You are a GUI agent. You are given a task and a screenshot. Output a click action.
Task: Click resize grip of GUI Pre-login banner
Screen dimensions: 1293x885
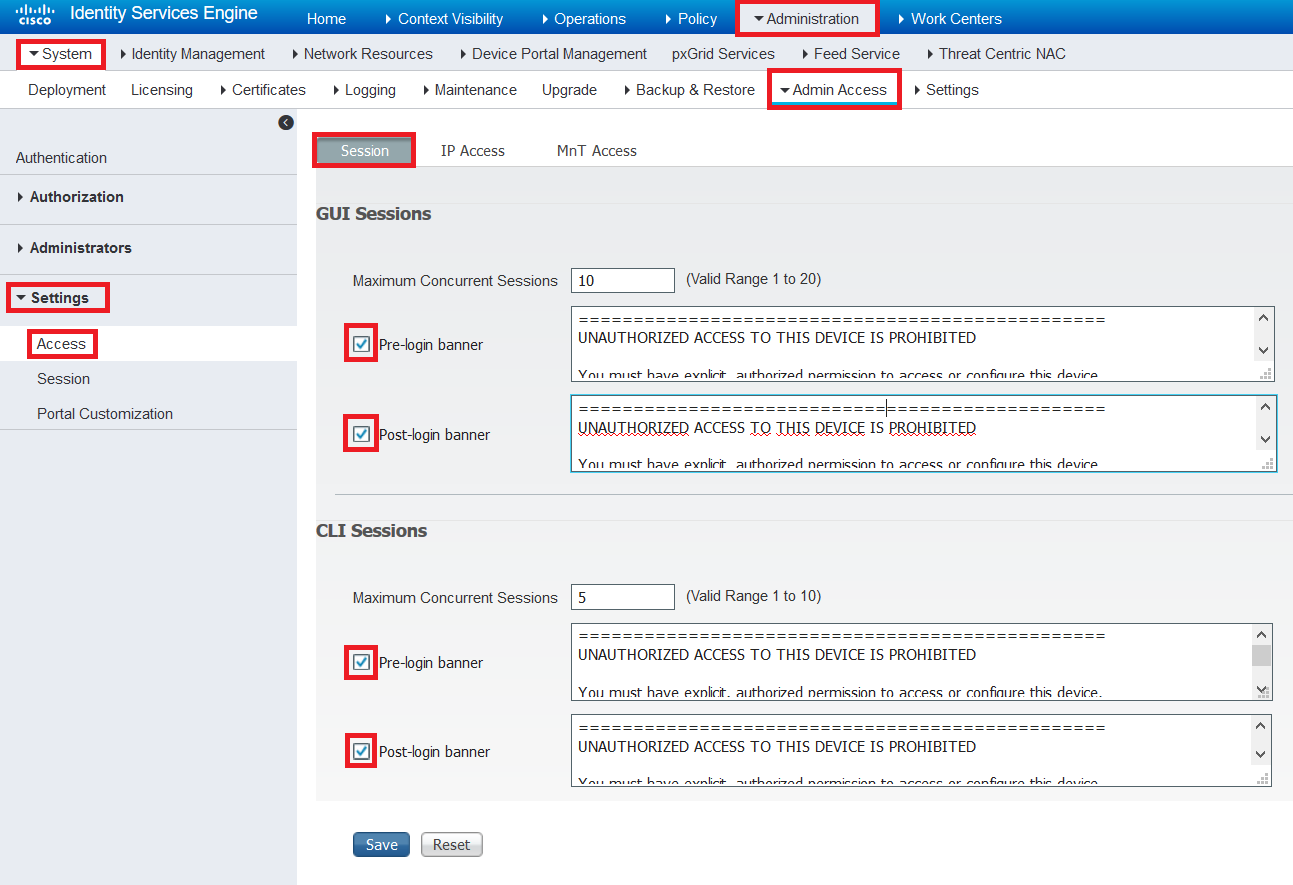1267,374
